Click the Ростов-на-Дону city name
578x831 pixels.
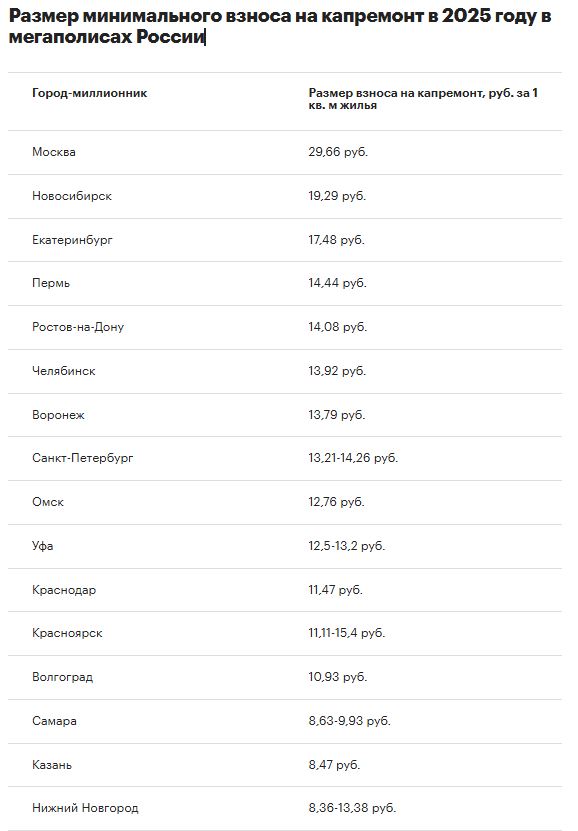click(x=78, y=327)
